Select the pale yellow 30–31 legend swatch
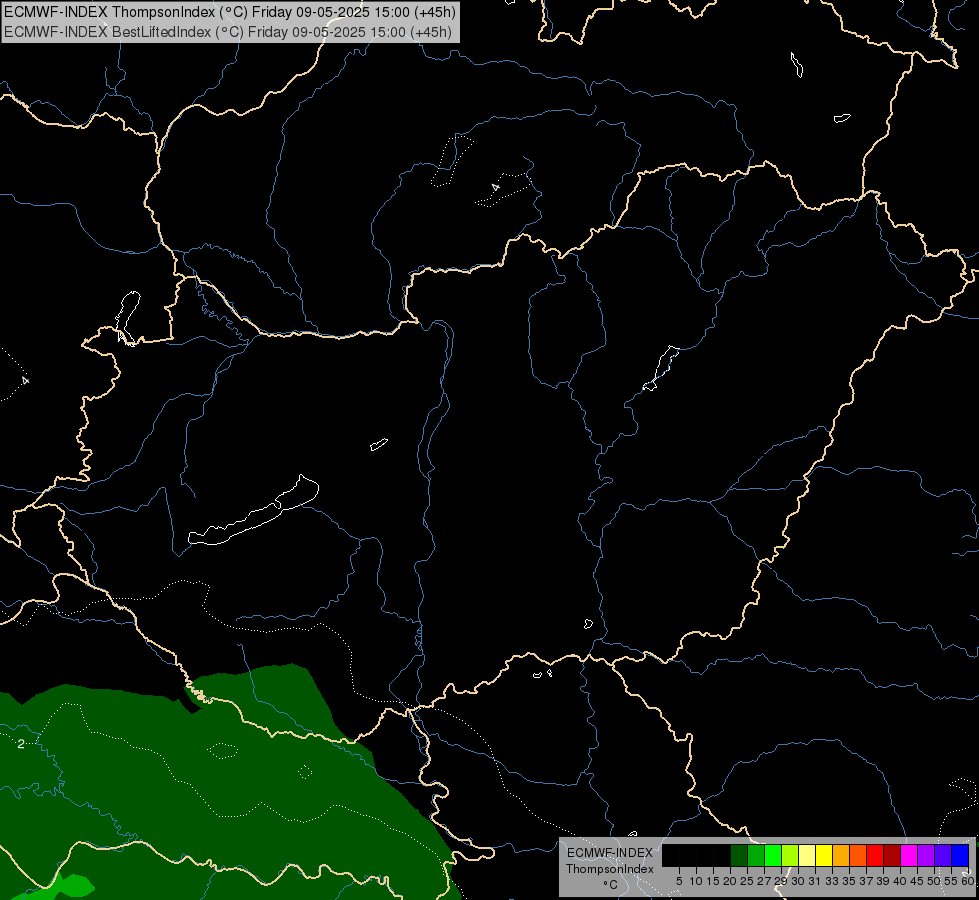 [807, 855]
